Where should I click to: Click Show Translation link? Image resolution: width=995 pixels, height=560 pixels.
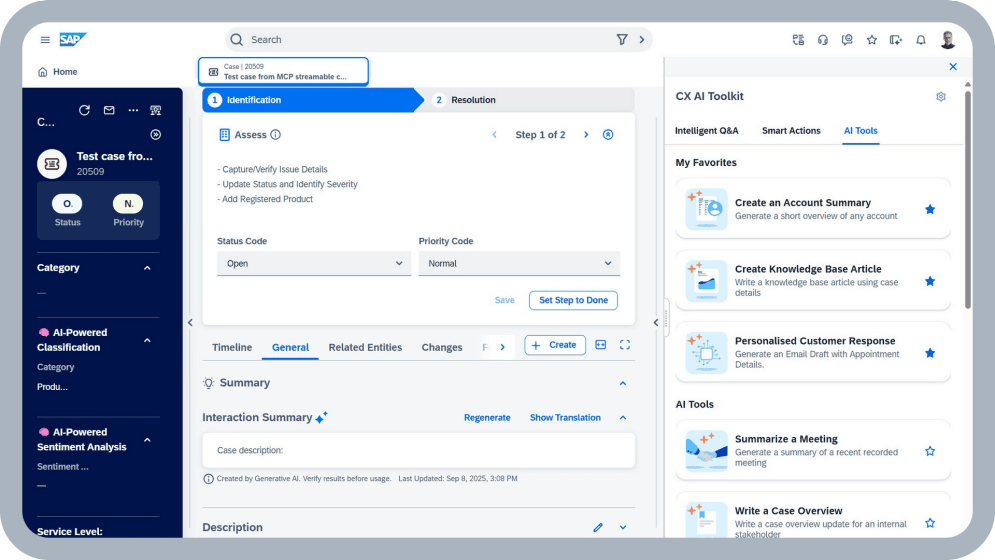[565, 418]
